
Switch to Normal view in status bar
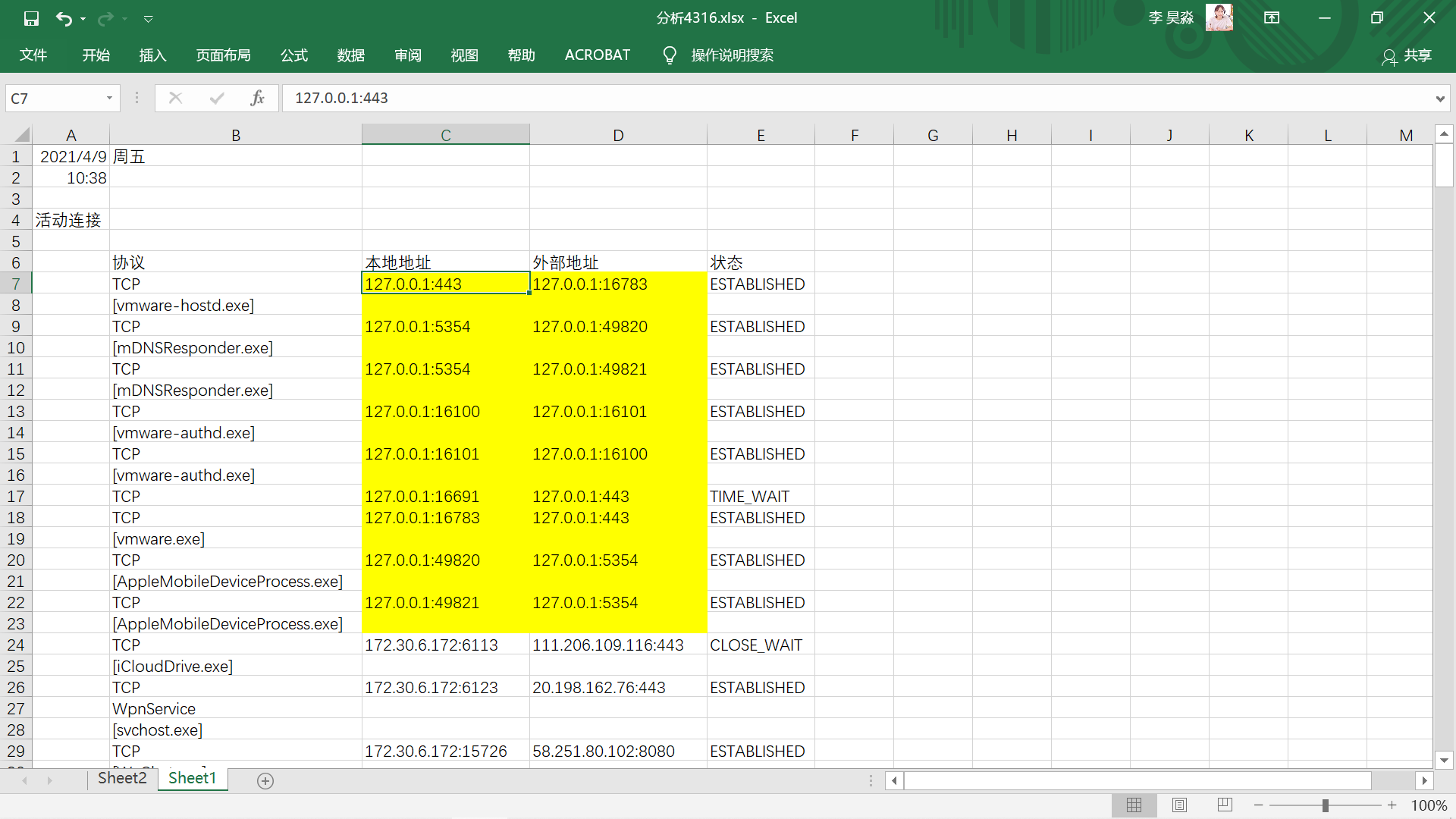tap(1134, 805)
